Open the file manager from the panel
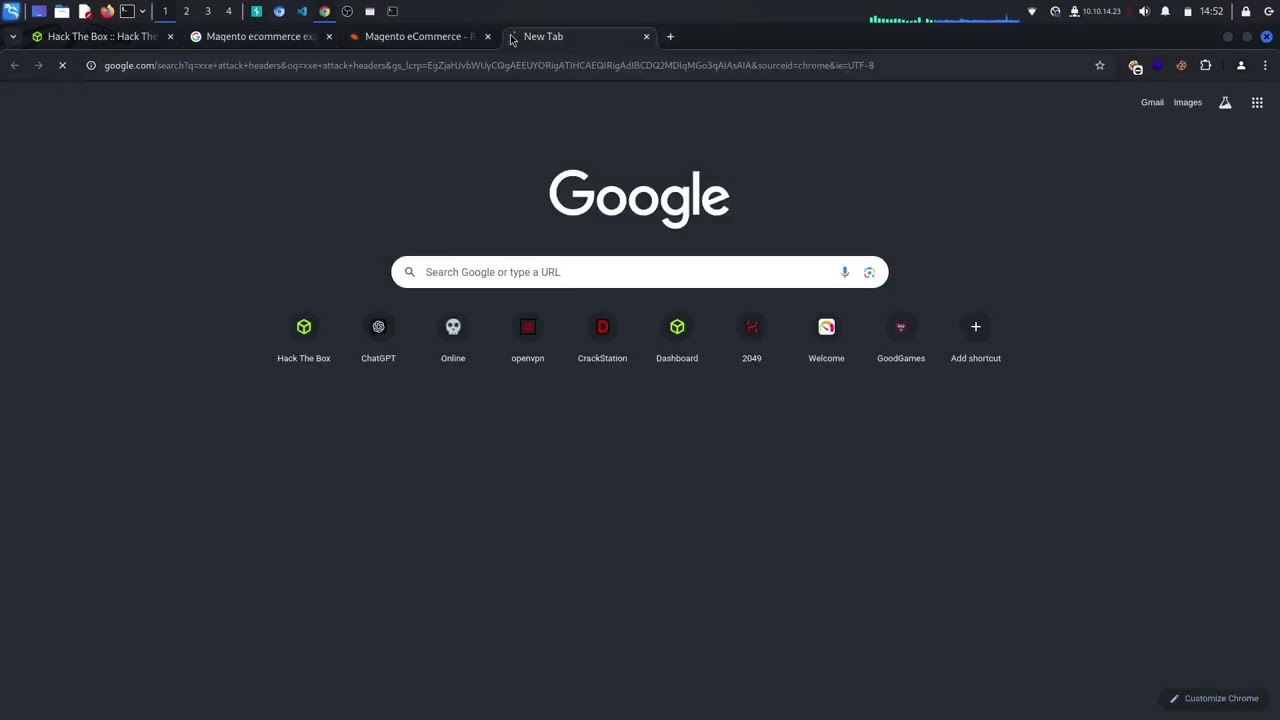Image resolution: width=1280 pixels, height=720 pixels. click(x=61, y=11)
